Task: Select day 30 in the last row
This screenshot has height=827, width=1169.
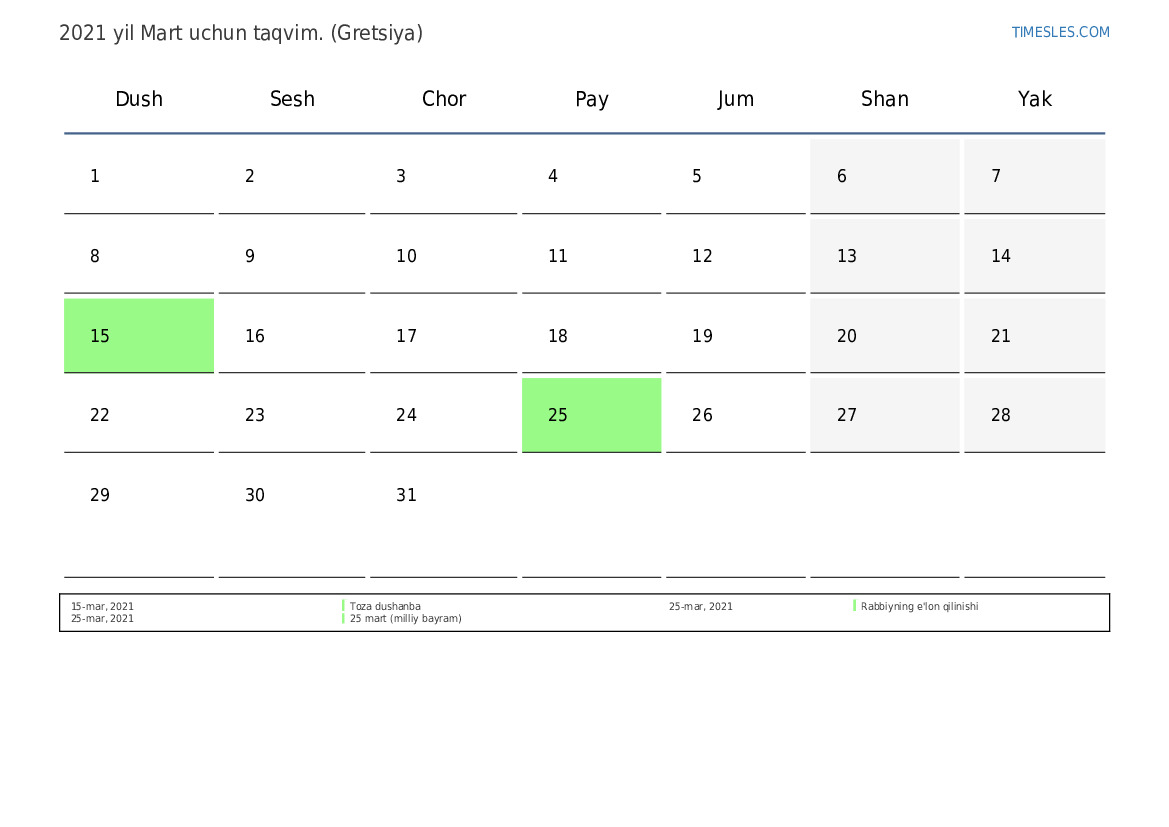Action: click(292, 518)
